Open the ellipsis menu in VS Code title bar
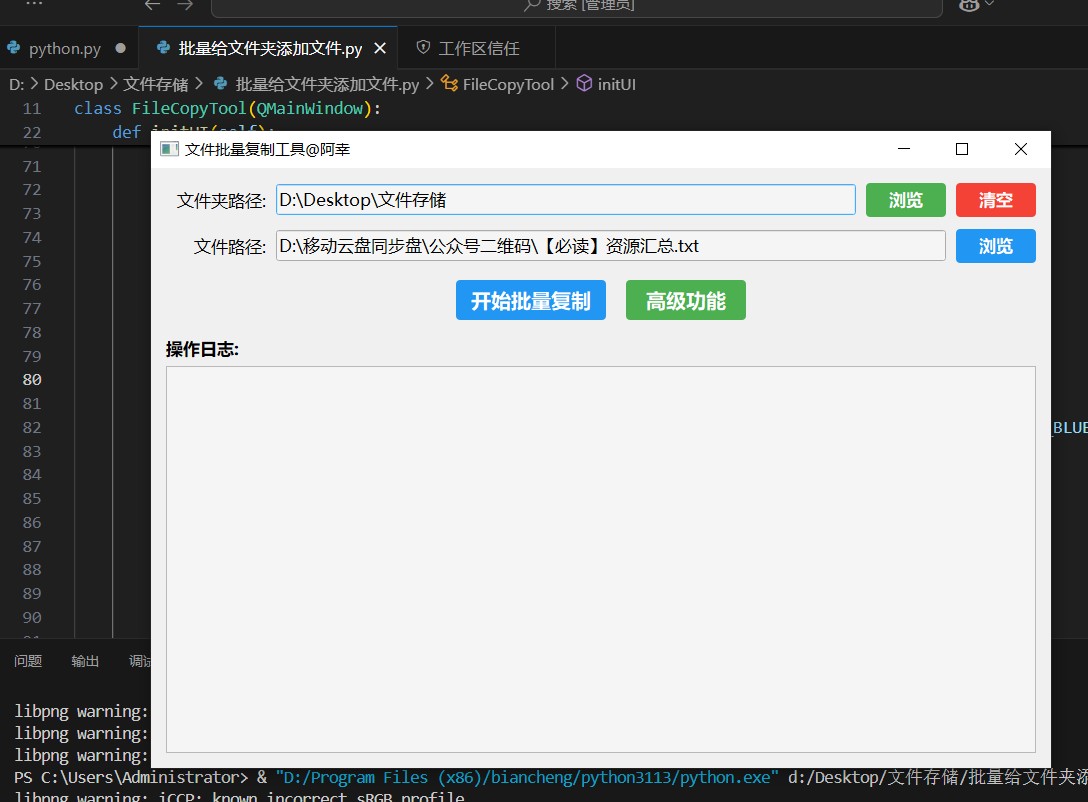Screen dimensions: 1088x802 (x=34, y=3)
